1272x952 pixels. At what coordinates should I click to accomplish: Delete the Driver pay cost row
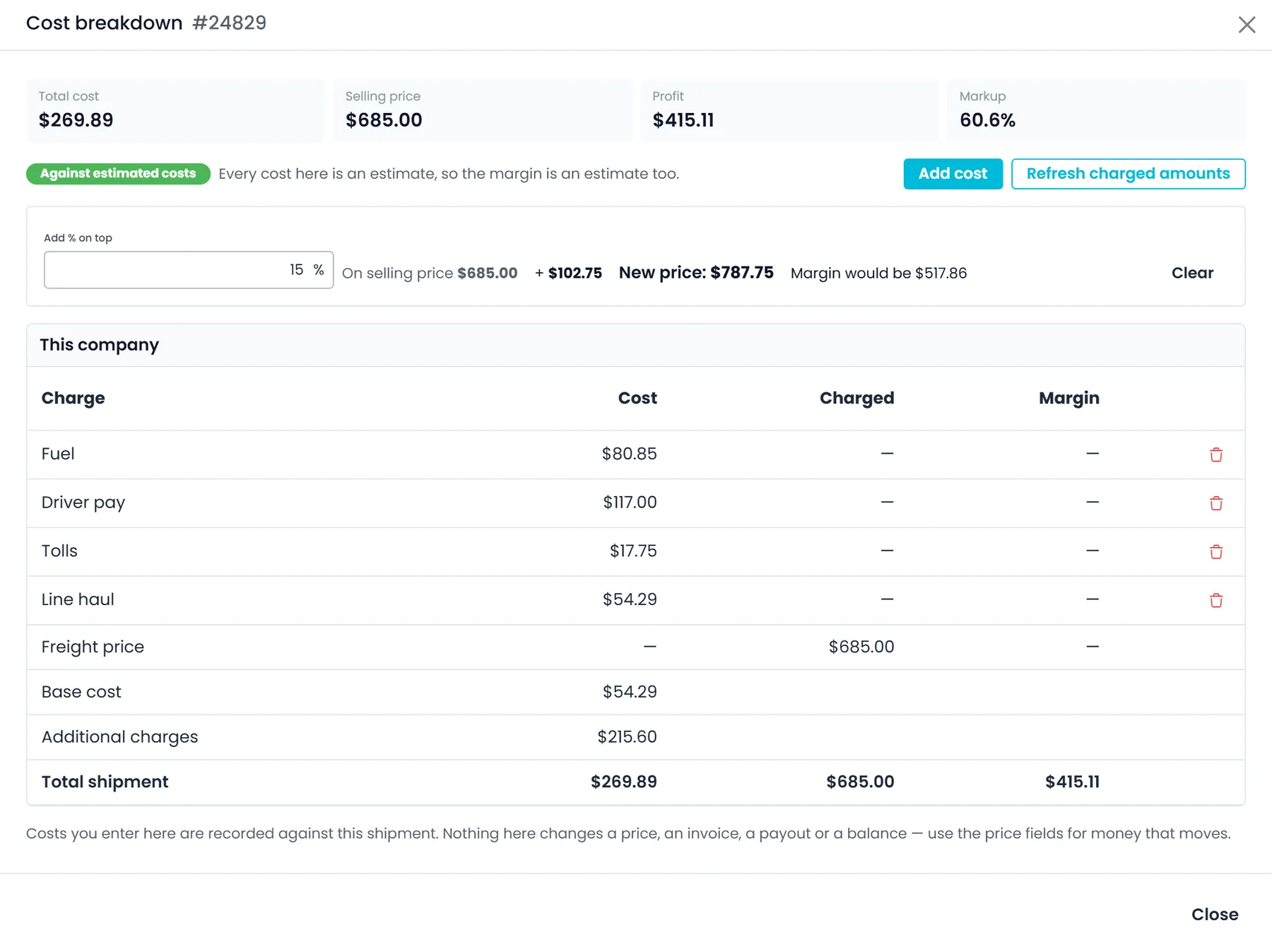coord(1215,503)
